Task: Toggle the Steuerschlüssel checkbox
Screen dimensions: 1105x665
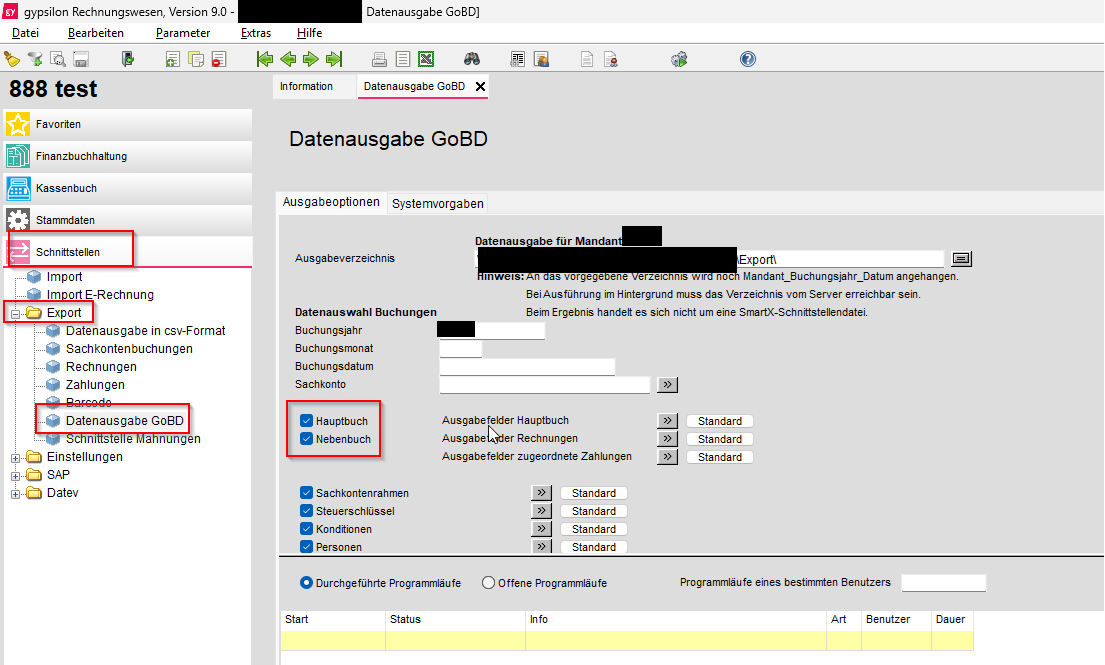Action: tap(306, 511)
